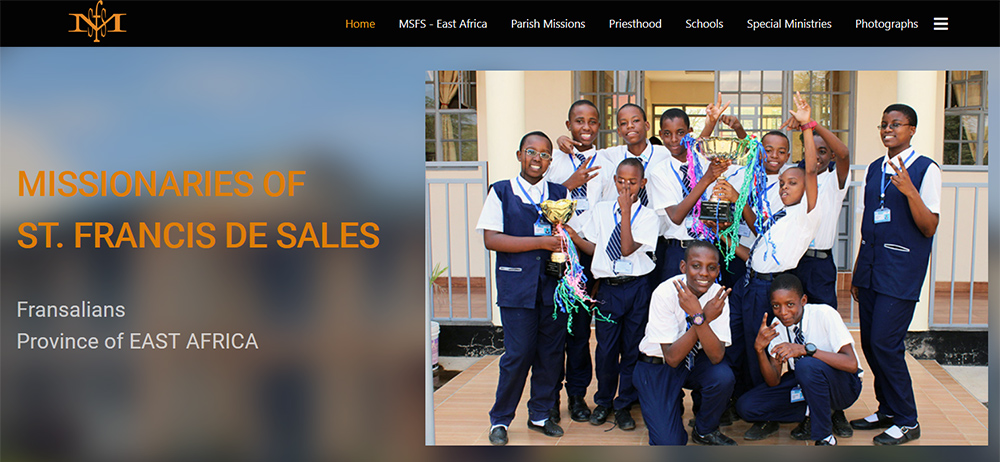The image size is (1000, 462).
Task: Click 'Province of EAST AFRICA' text
Action: point(137,341)
